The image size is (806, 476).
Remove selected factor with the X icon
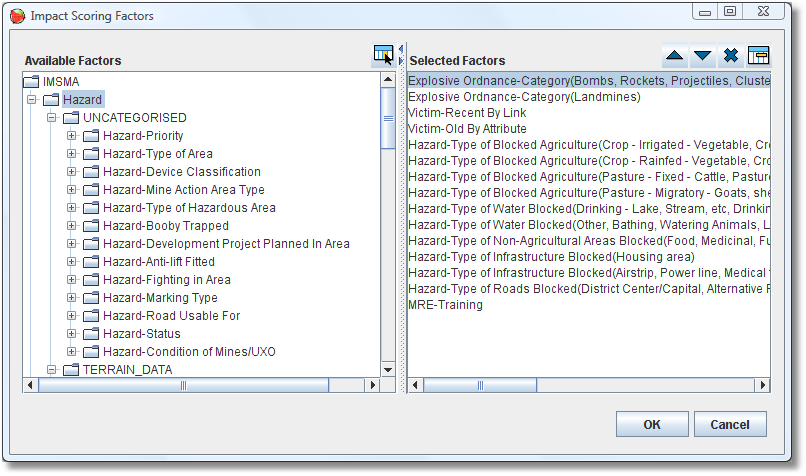coord(731,56)
